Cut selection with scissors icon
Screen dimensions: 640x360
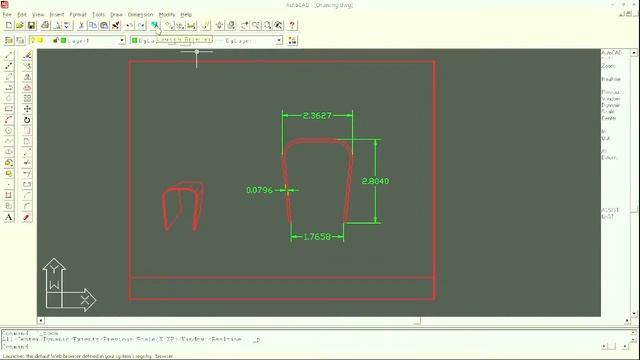(82, 26)
